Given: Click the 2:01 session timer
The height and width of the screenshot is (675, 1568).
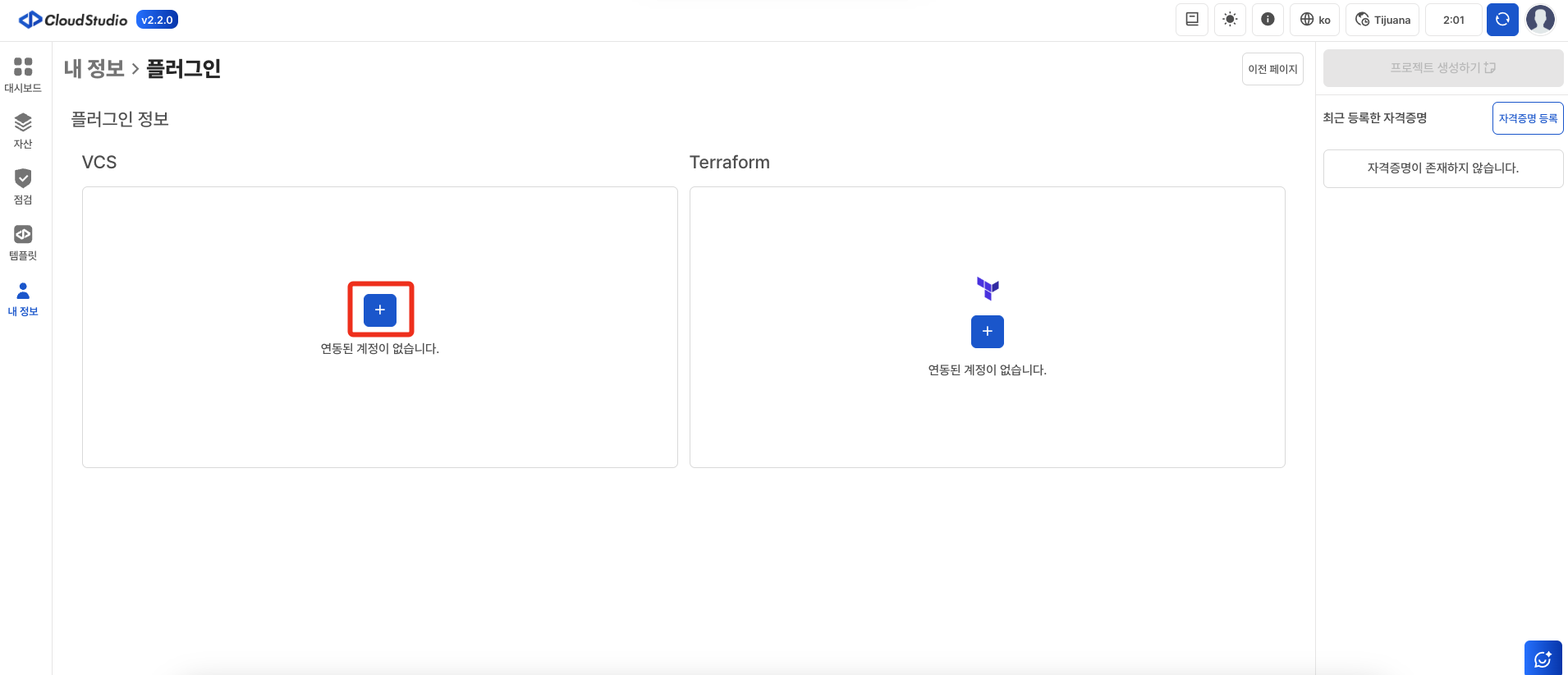Looking at the screenshot, I should coord(1453,20).
